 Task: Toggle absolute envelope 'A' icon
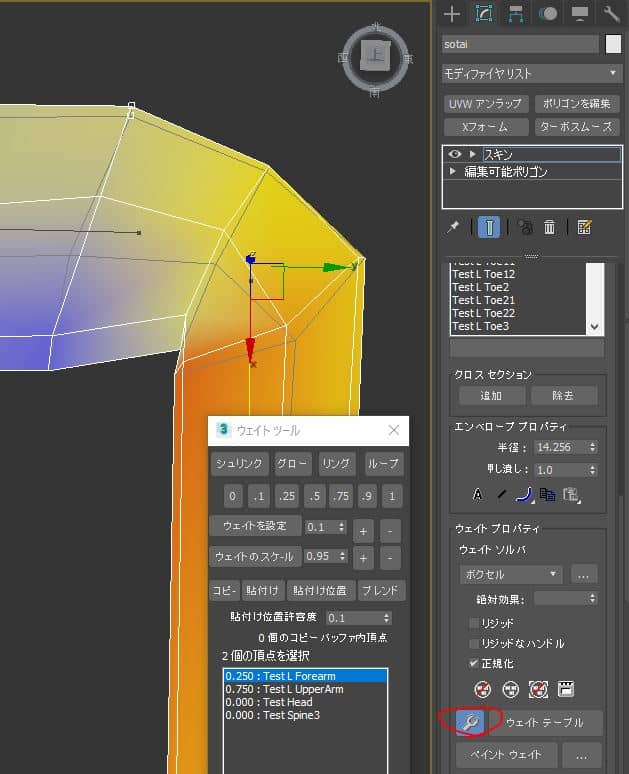(x=477, y=493)
